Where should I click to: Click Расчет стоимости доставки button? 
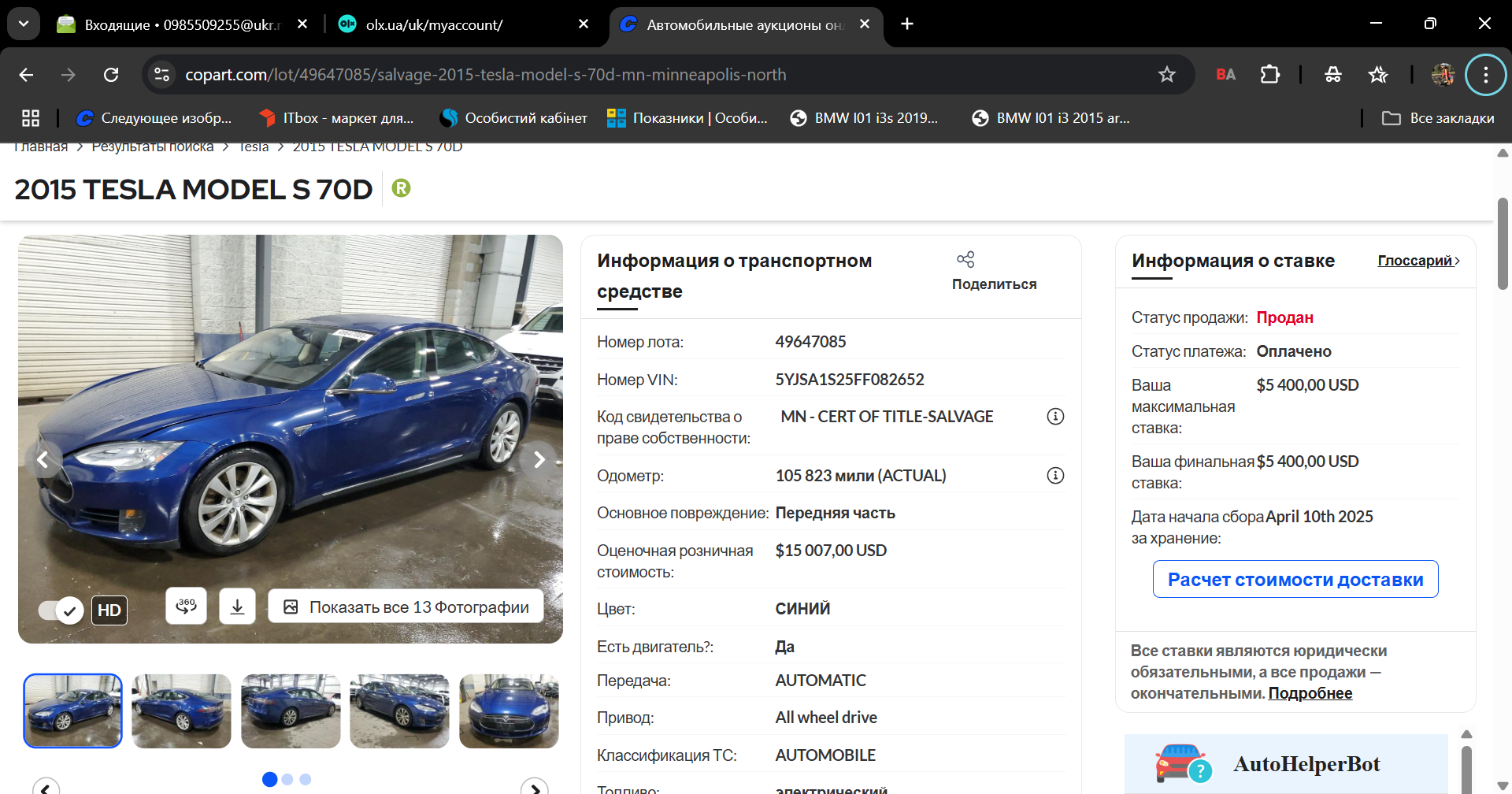coord(1295,580)
